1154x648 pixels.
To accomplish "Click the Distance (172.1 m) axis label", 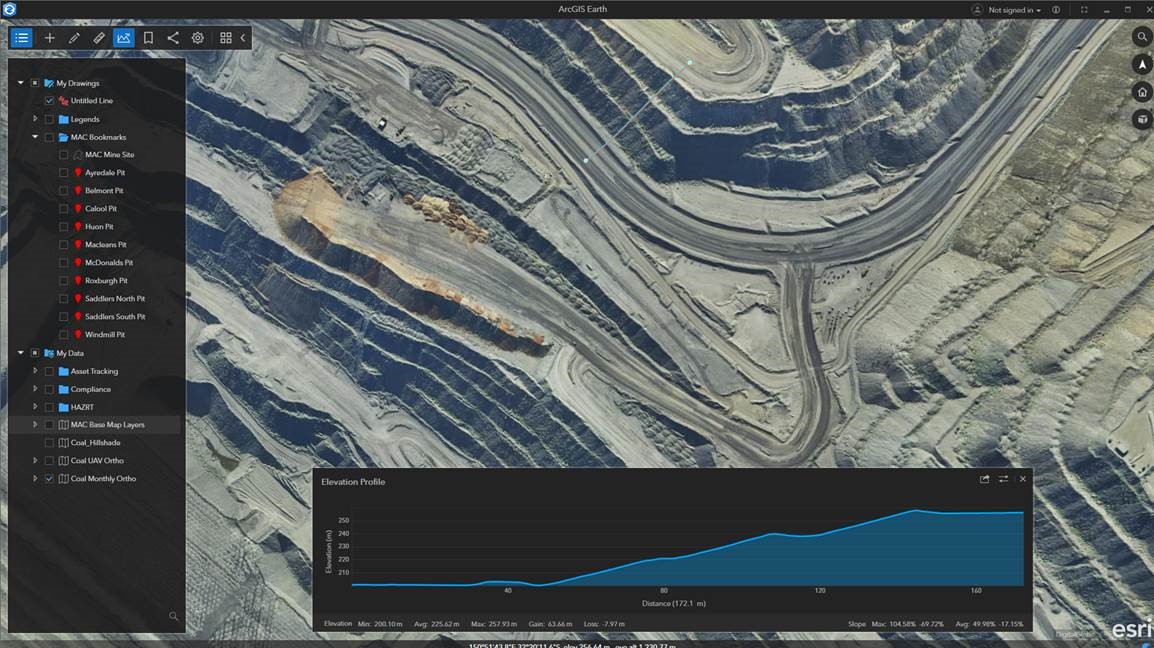I will (673, 603).
